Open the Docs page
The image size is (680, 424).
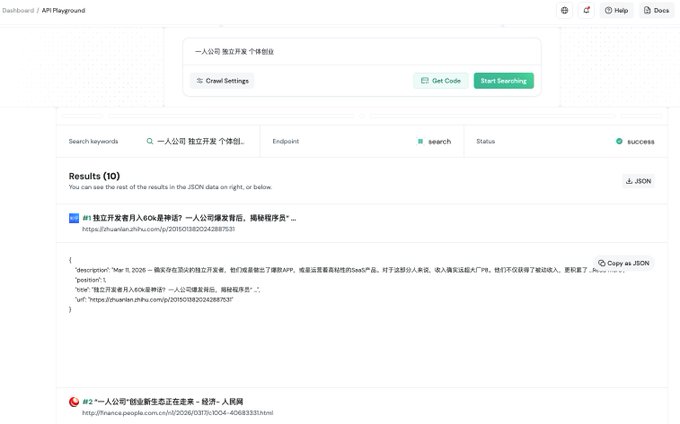point(656,10)
